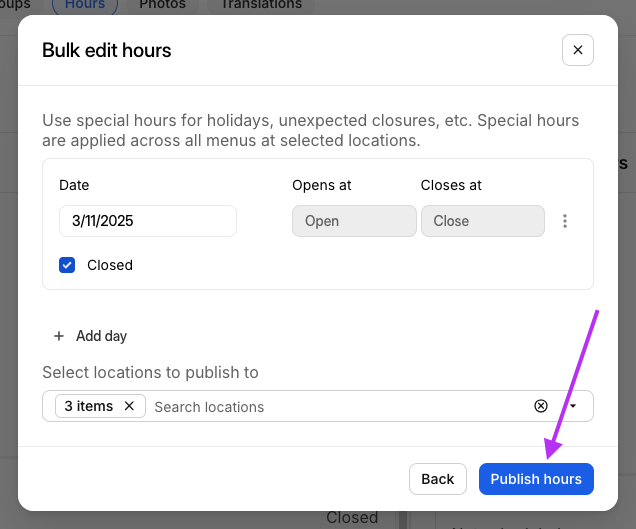Screen dimensions: 636x529
Task: Expand the locations dropdown arrow
Action: point(574,406)
